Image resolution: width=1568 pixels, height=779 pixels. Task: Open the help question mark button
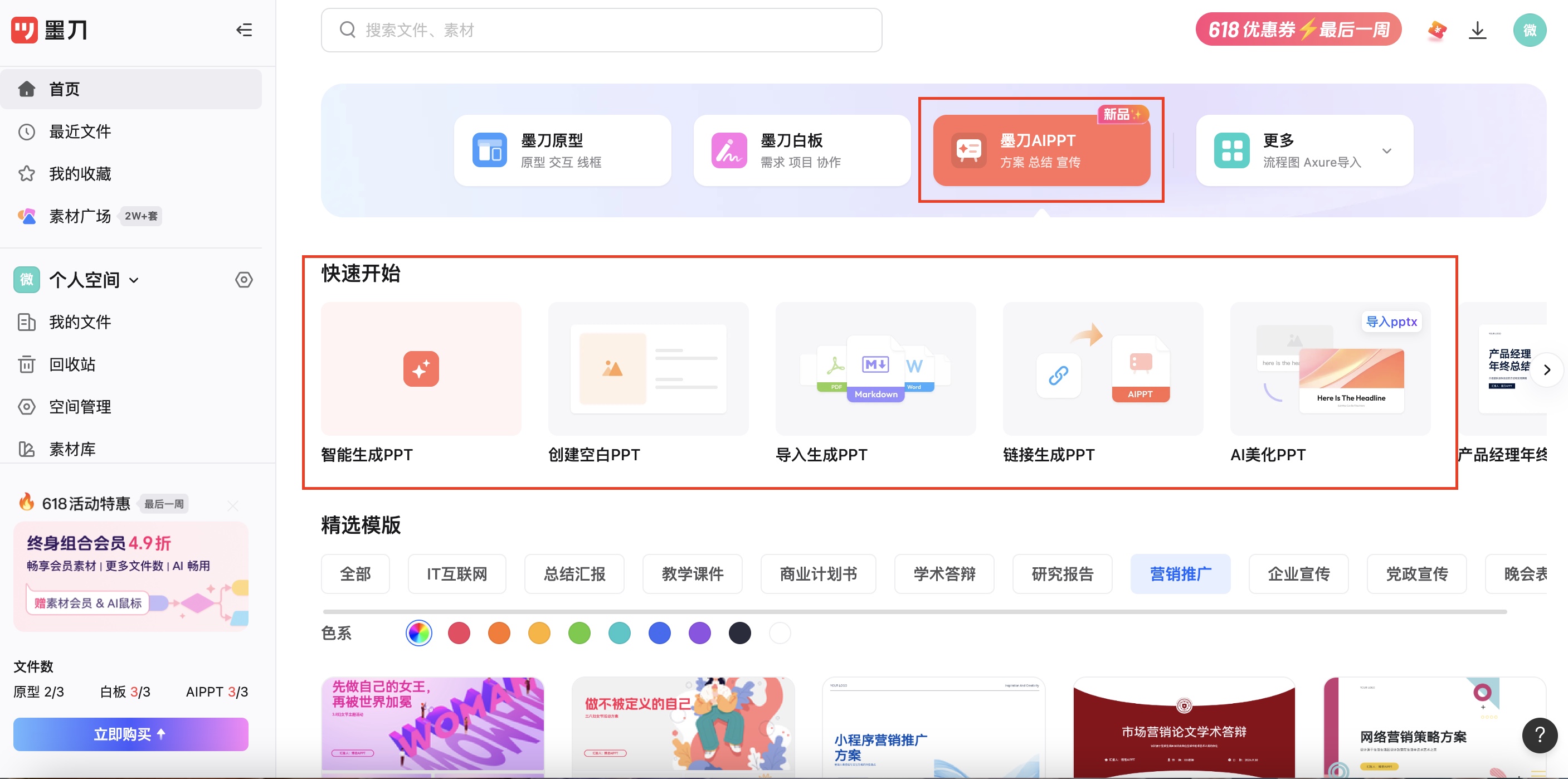tap(1540, 735)
